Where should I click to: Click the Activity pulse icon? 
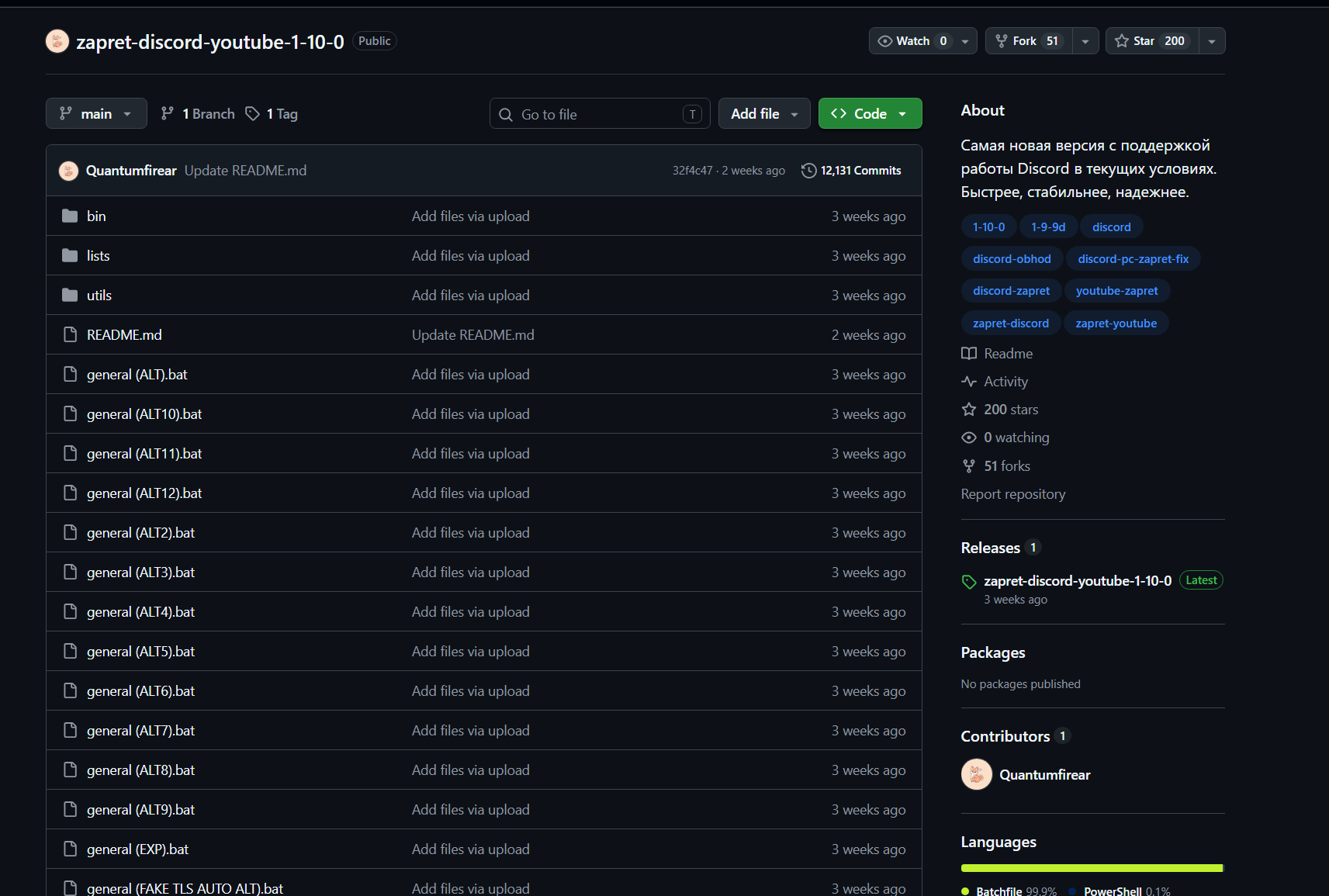pos(969,382)
